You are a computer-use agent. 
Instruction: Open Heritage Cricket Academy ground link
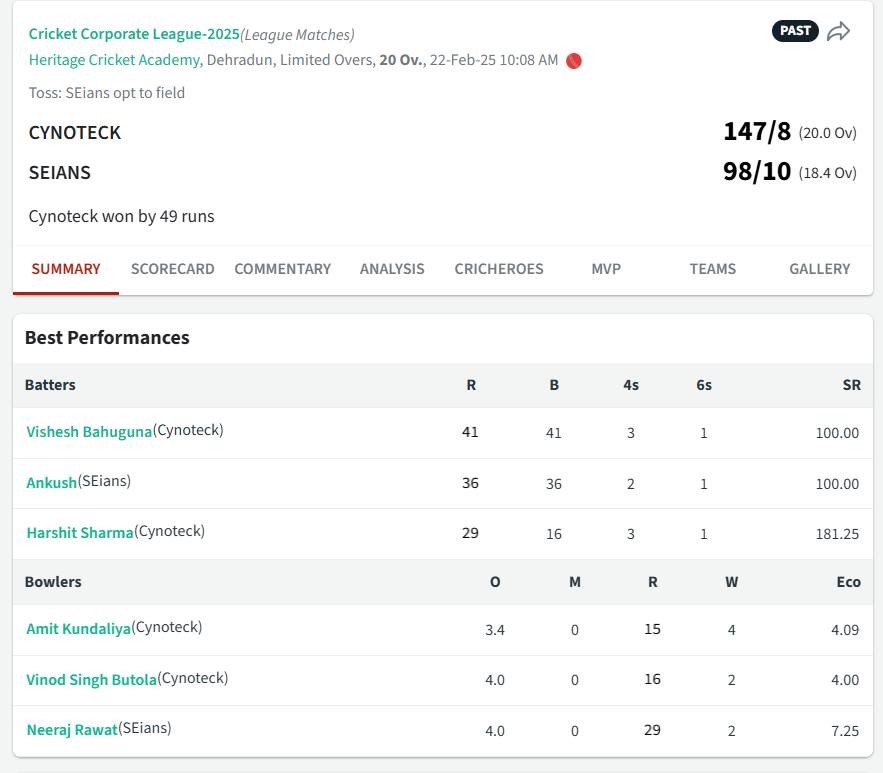point(114,60)
